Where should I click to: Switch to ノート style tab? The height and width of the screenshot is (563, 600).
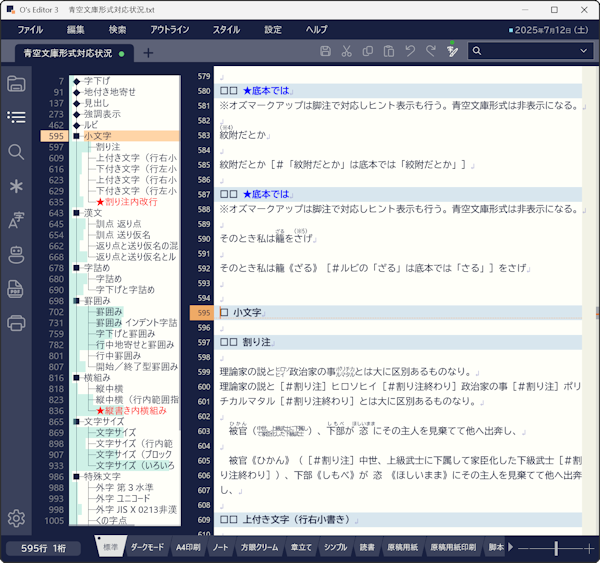pyautogui.click(x=220, y=547)
